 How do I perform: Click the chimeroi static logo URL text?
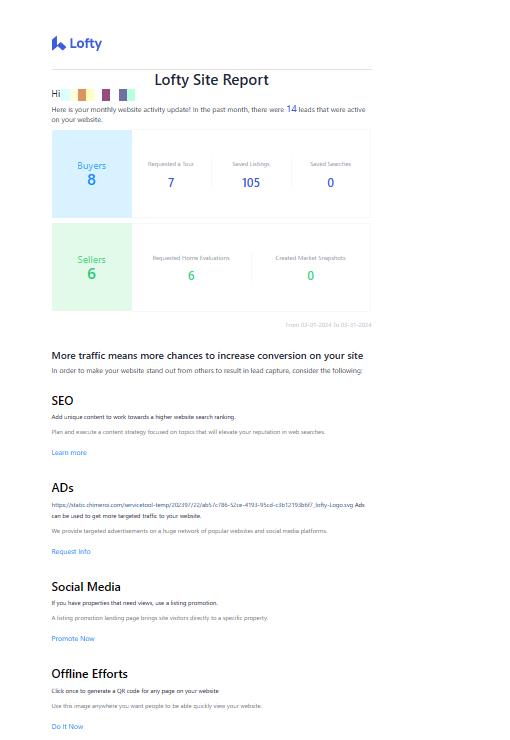coord(202,505)
